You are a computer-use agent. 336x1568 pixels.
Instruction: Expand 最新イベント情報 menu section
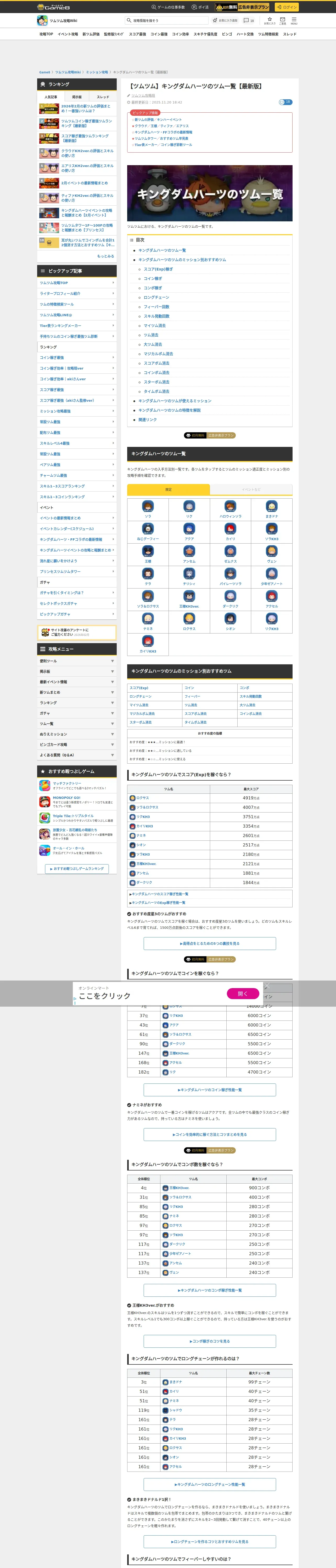tap(77, 682)
